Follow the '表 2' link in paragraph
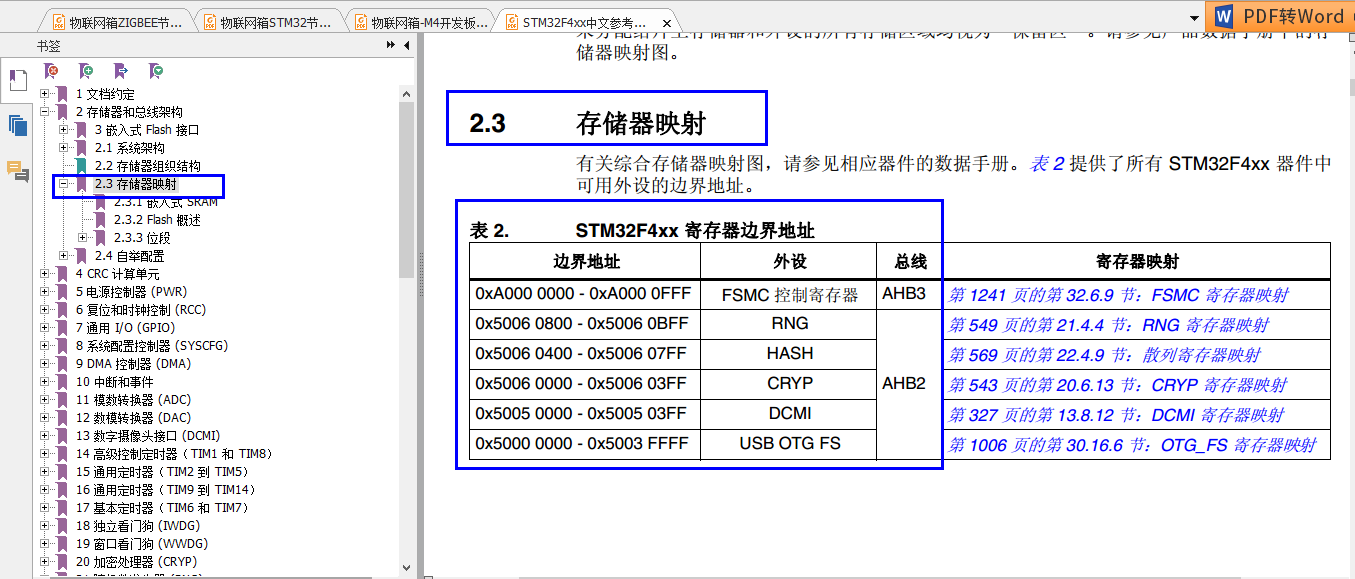The height and width of the screenshot is (579, 1355). coord(1048,164)
